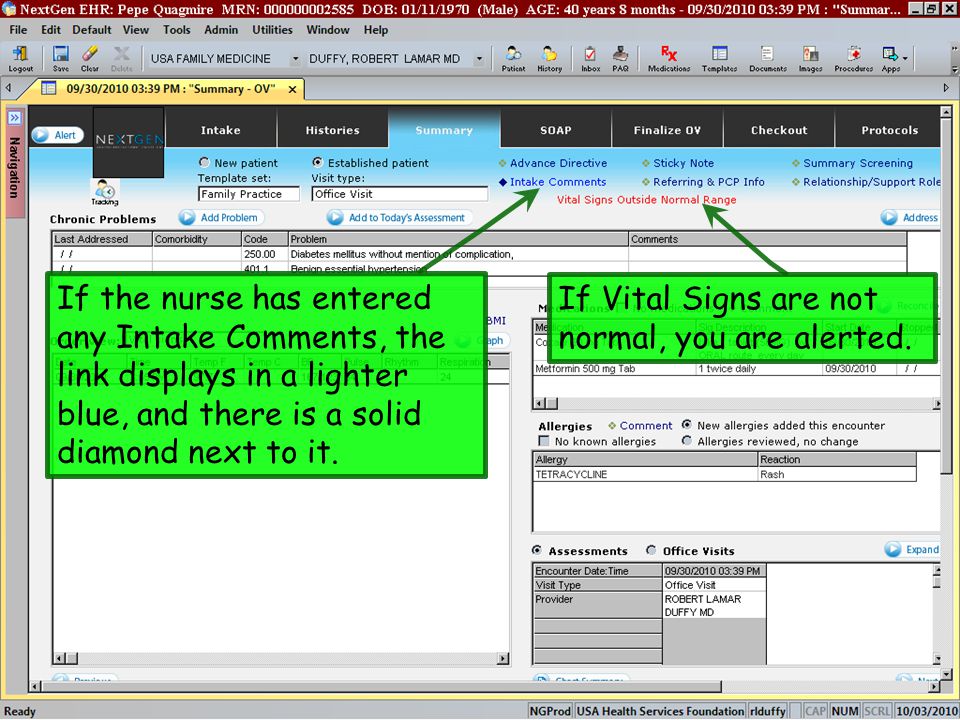This screenshot has width=960, height=720.
Task: Click the Add Problem arrow button
Action: (222, 217)
